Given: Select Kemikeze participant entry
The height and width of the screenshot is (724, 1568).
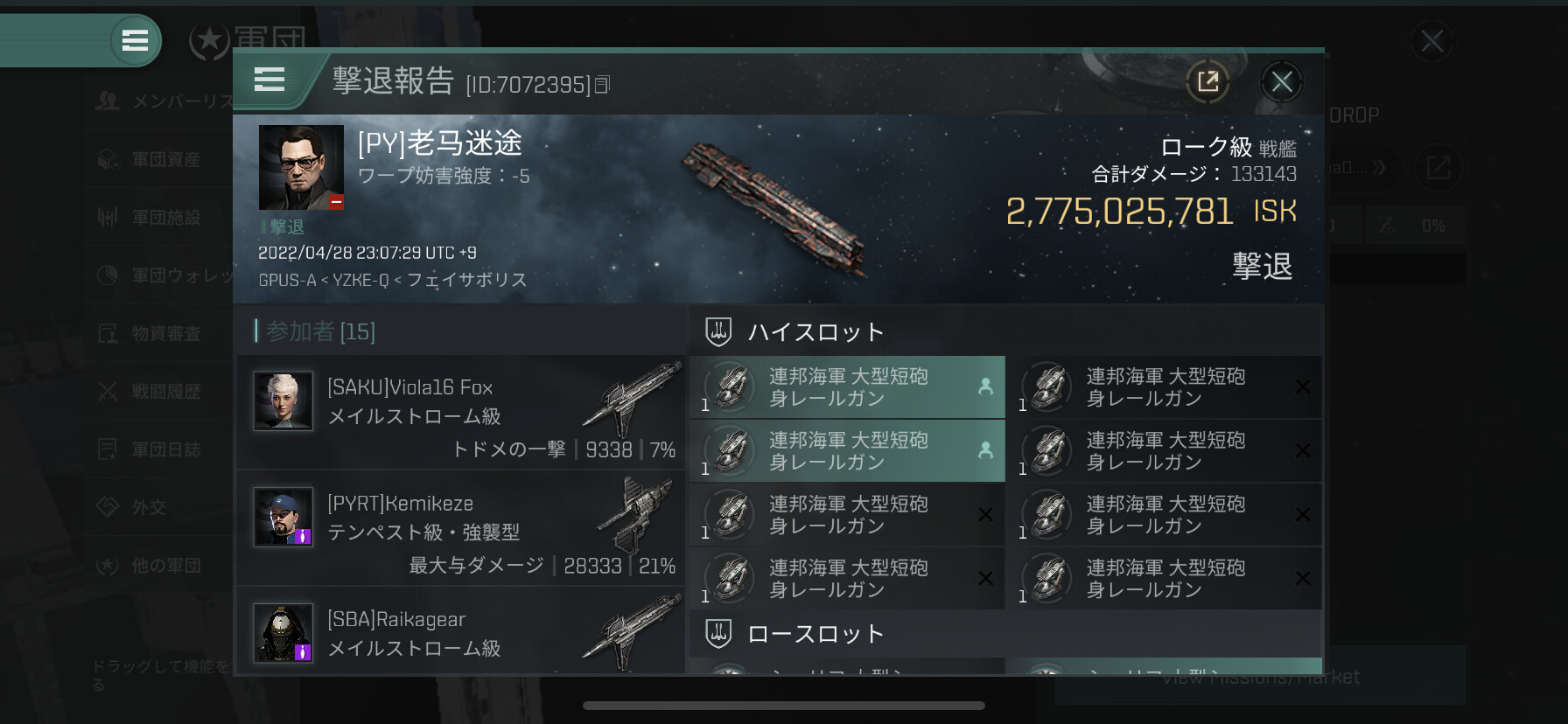Looking at the screenshot, I should click(x=460, y=527).
